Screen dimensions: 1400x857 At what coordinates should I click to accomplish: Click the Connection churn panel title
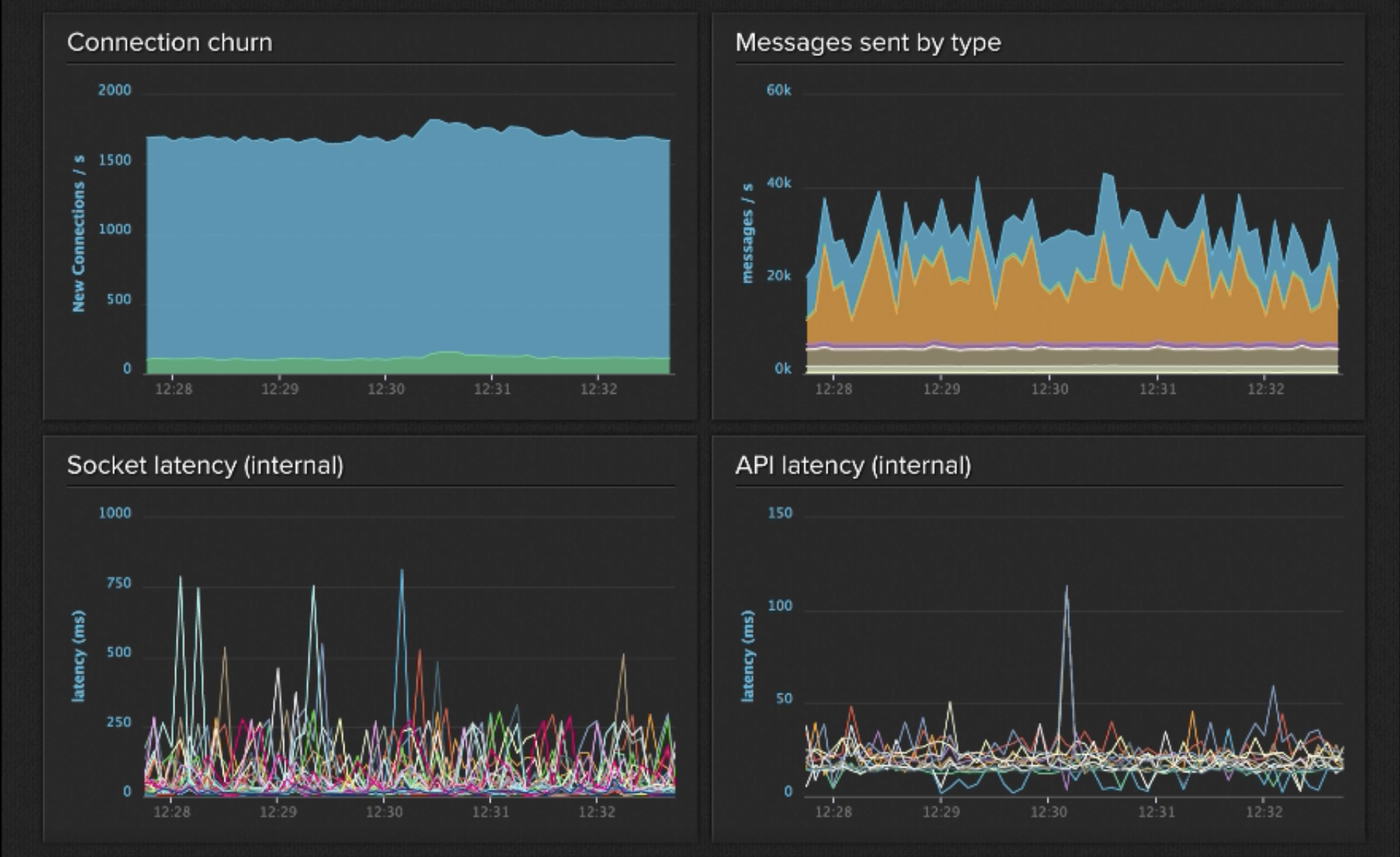pyautogui.click(x=169, y=43)
